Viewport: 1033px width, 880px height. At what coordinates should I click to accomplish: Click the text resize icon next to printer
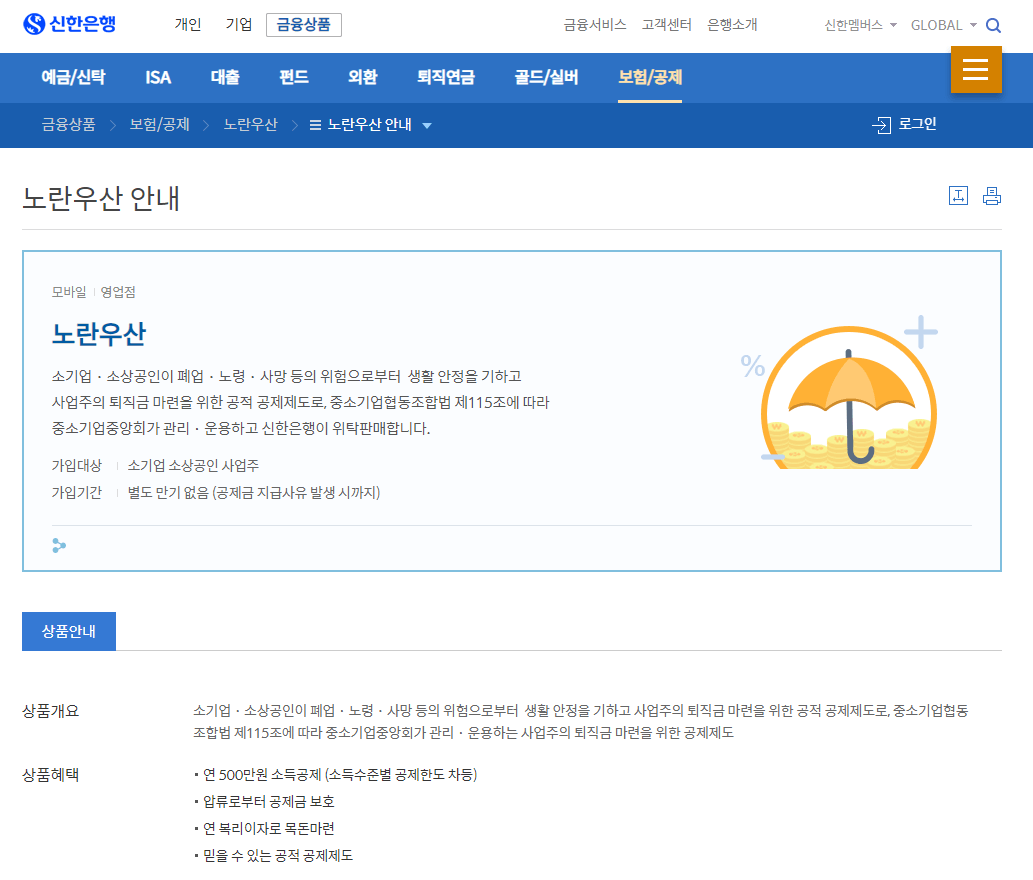coord(958,197)
